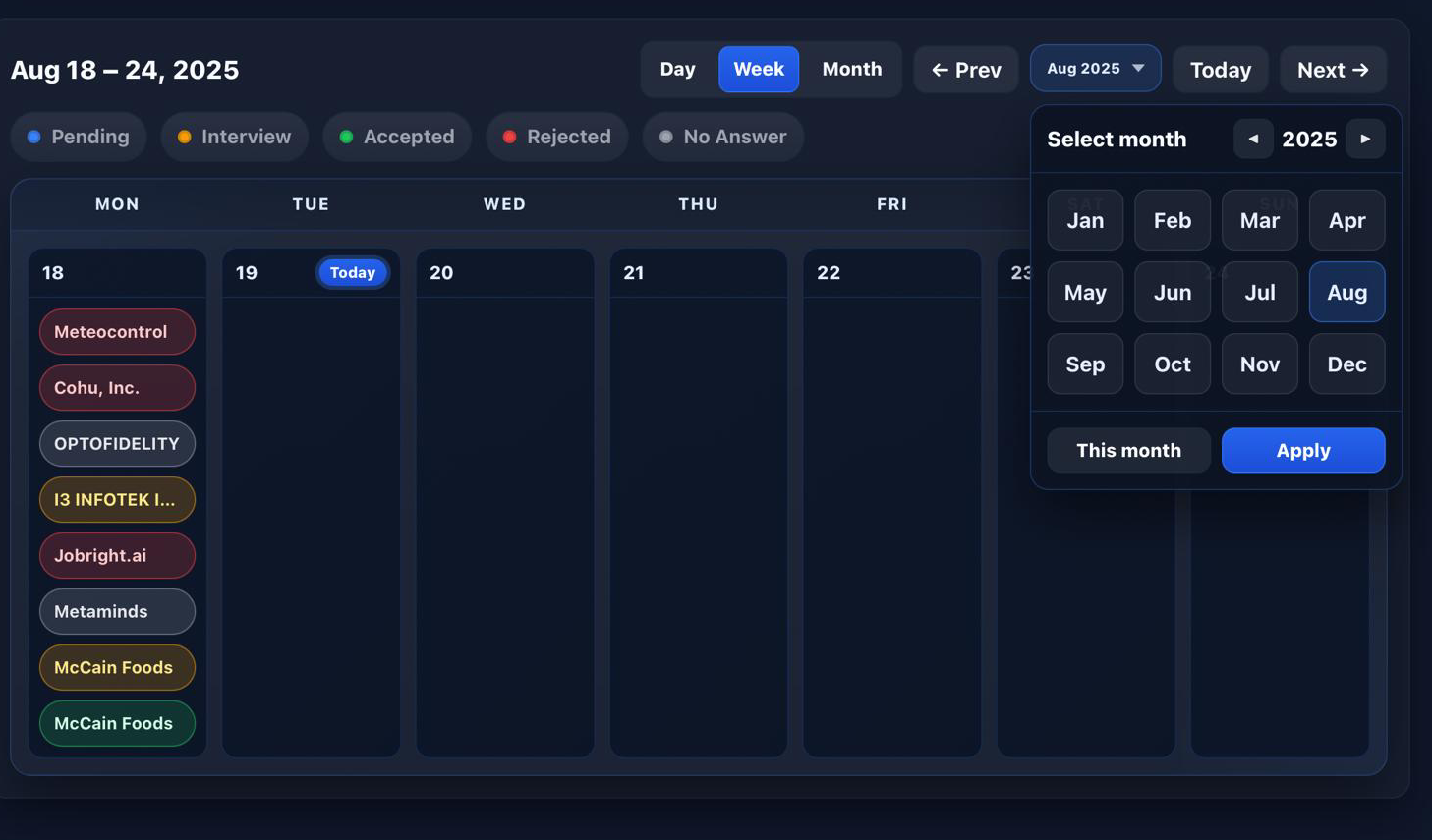Image resolution: width=1432 pixels, height=840 pixels.
Task: Select Mar in month picker
Action: tap(1260, 220)
